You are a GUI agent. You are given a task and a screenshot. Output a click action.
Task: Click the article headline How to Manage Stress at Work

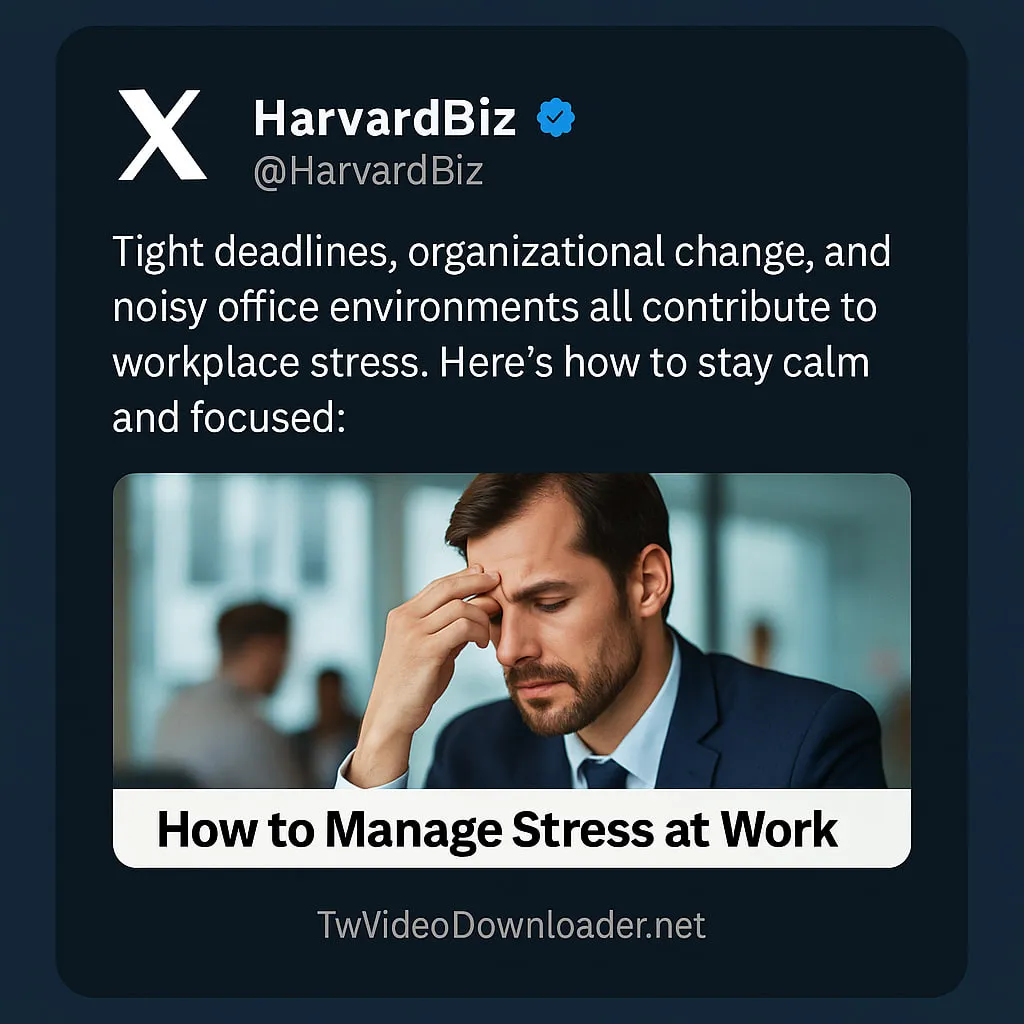[497, 830]
